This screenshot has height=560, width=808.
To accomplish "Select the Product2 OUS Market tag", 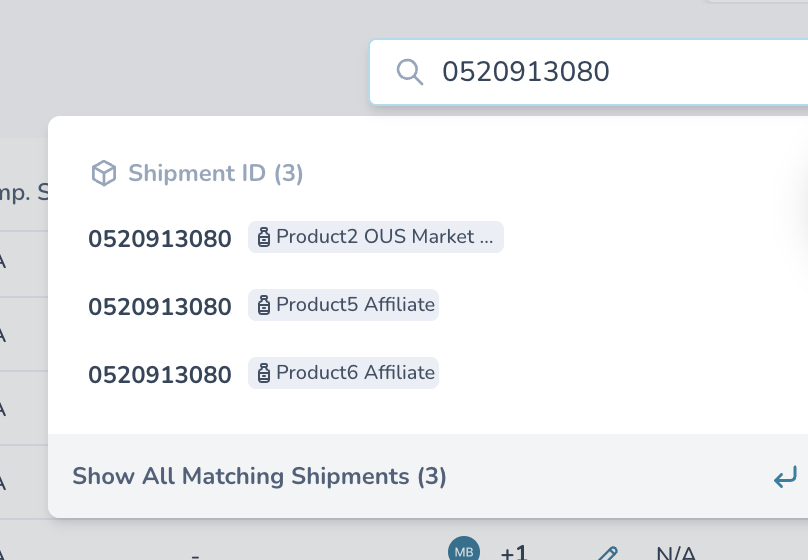I will point(376,237).
